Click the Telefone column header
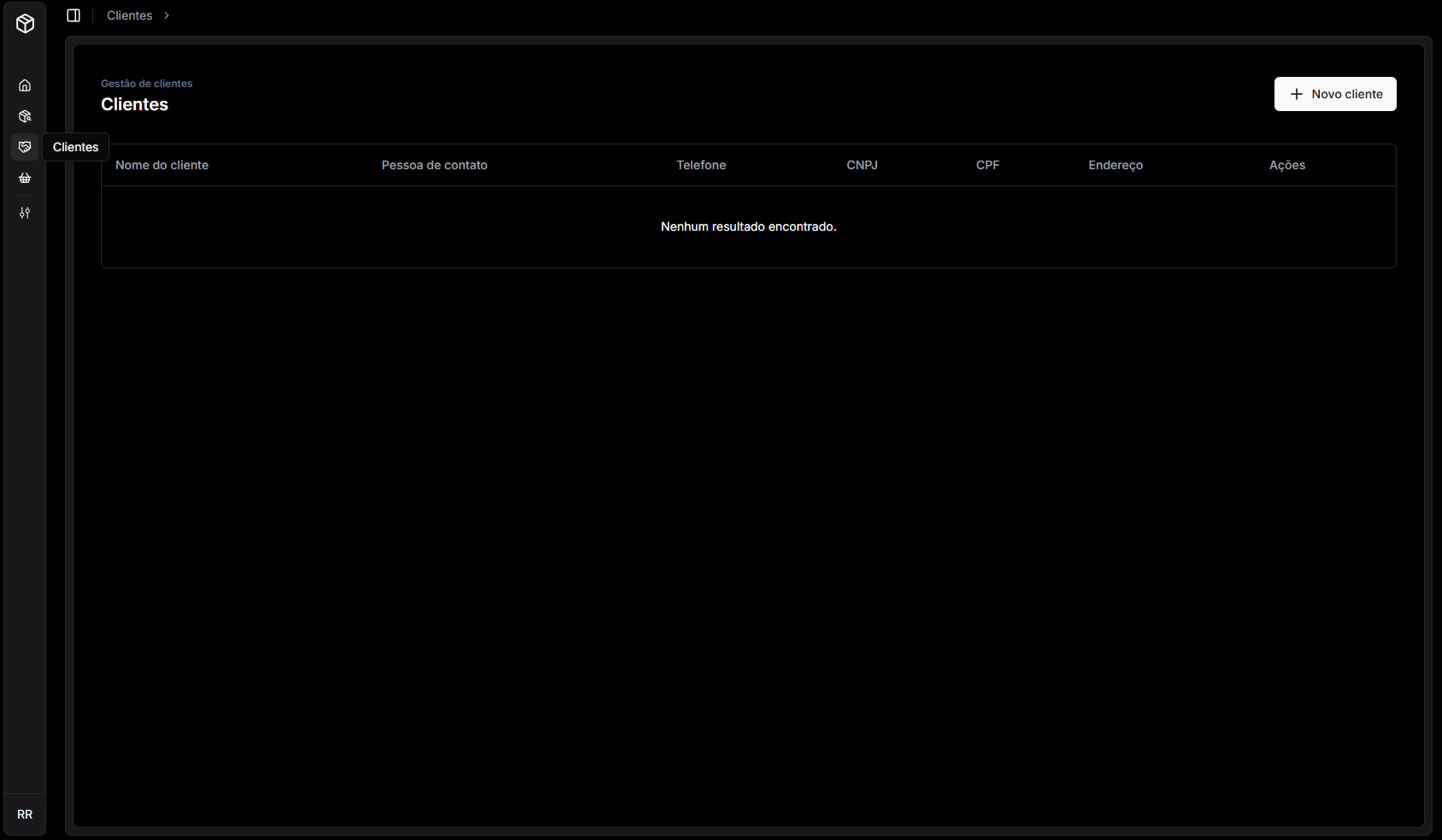This screenshot has width=1442, height=840. [701, 165]
